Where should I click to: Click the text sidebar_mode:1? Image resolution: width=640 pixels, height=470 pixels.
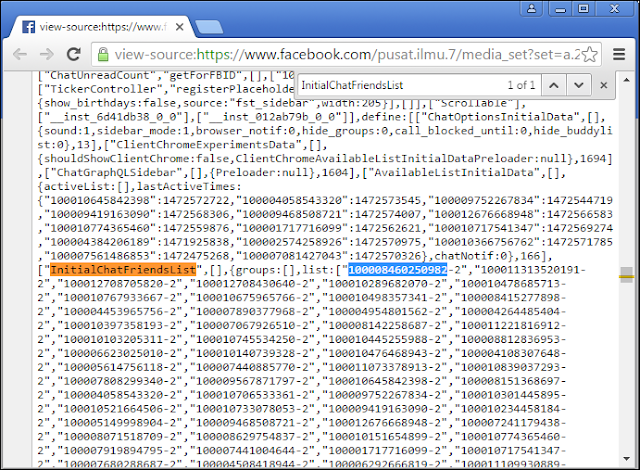click(x=142, y=131)
